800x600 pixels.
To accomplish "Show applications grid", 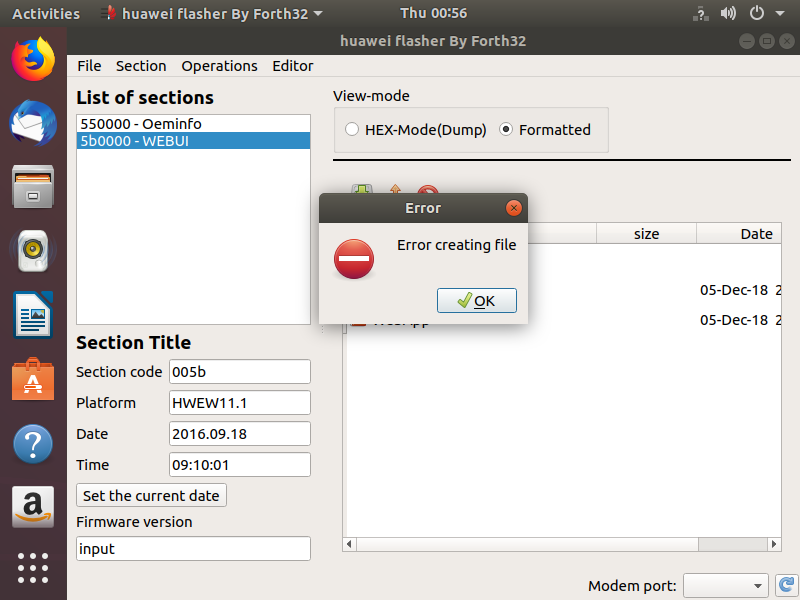I will (33, 568).
